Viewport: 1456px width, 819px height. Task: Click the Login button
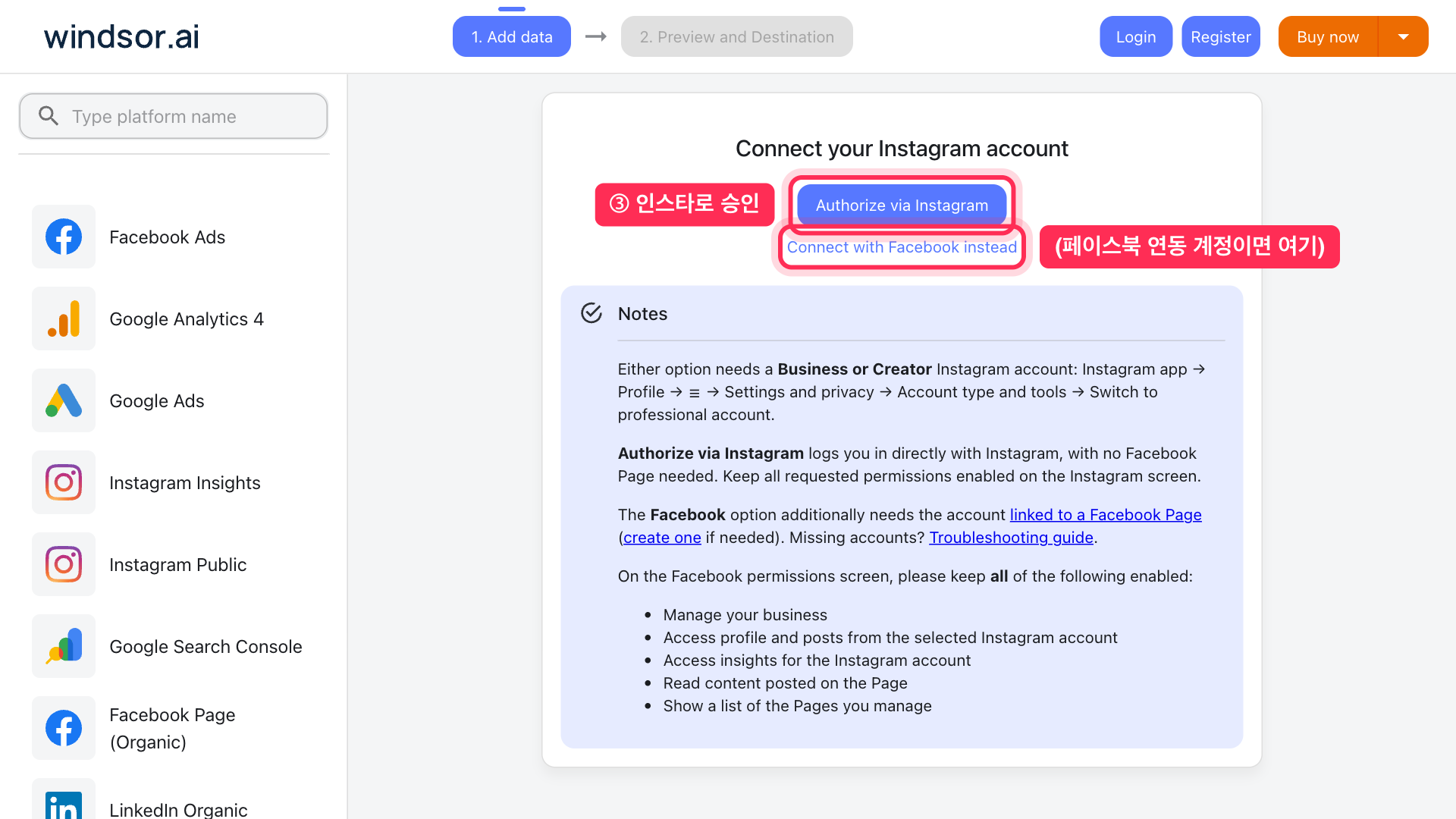coord(1136,36)
